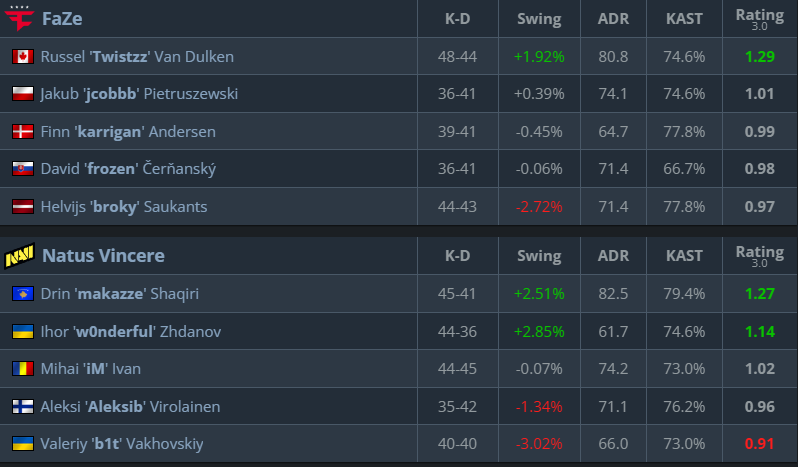Click the Kosovo flag beside makazze
Screen dimensions: 798x467
(22, 294)
